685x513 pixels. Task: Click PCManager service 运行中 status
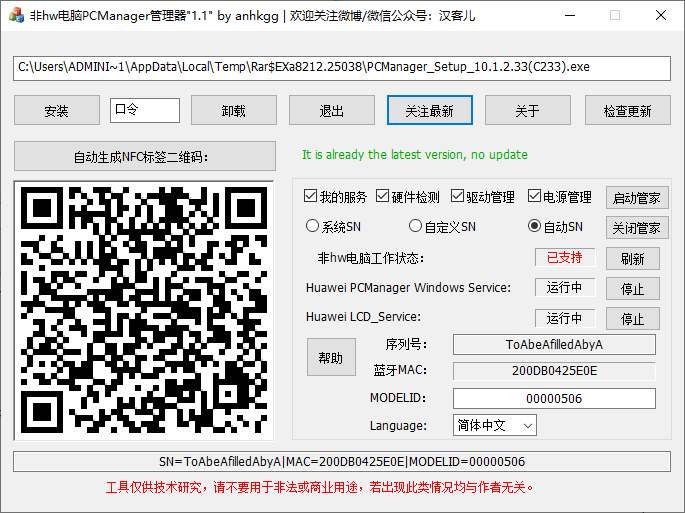(565, 287)
